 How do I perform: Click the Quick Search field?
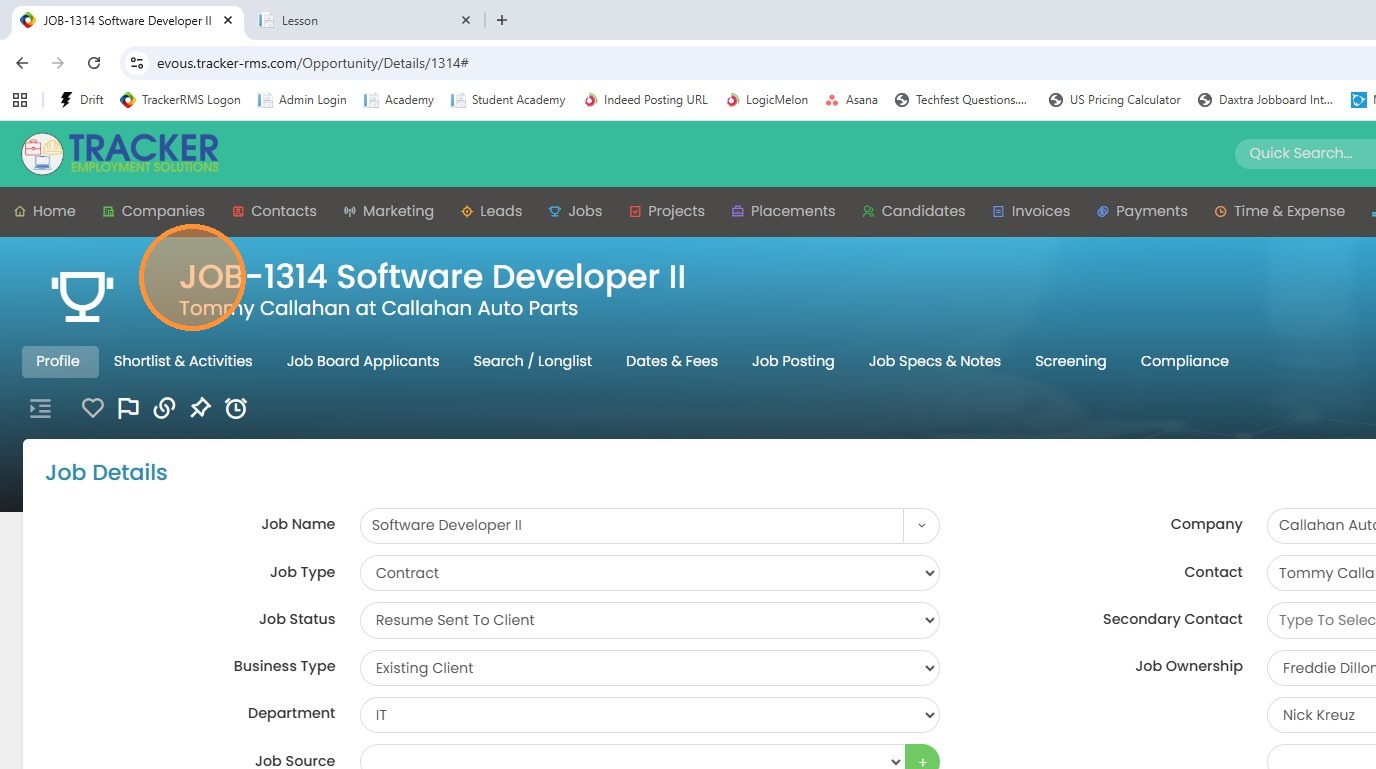[1300, 153]
